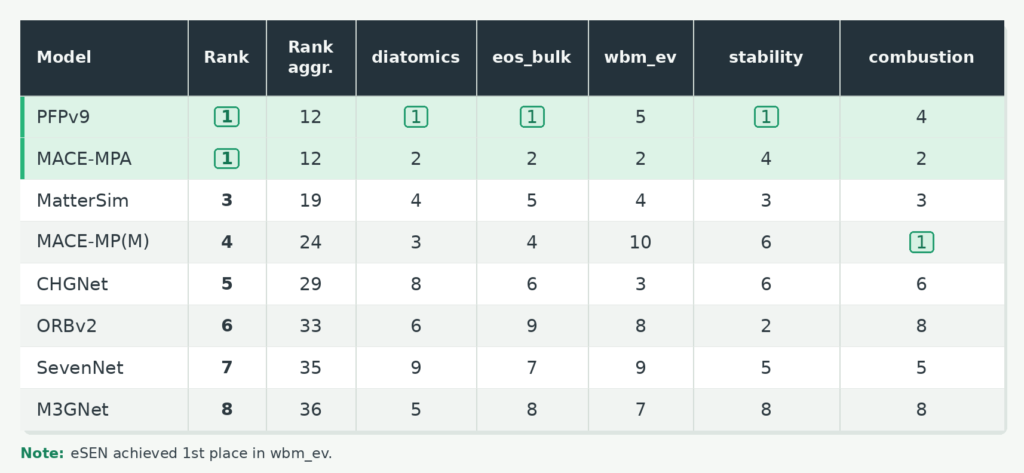The width and height of the screenshot is (1024, 473).
Task: Select the combustion column header
Action: (921, 57)
